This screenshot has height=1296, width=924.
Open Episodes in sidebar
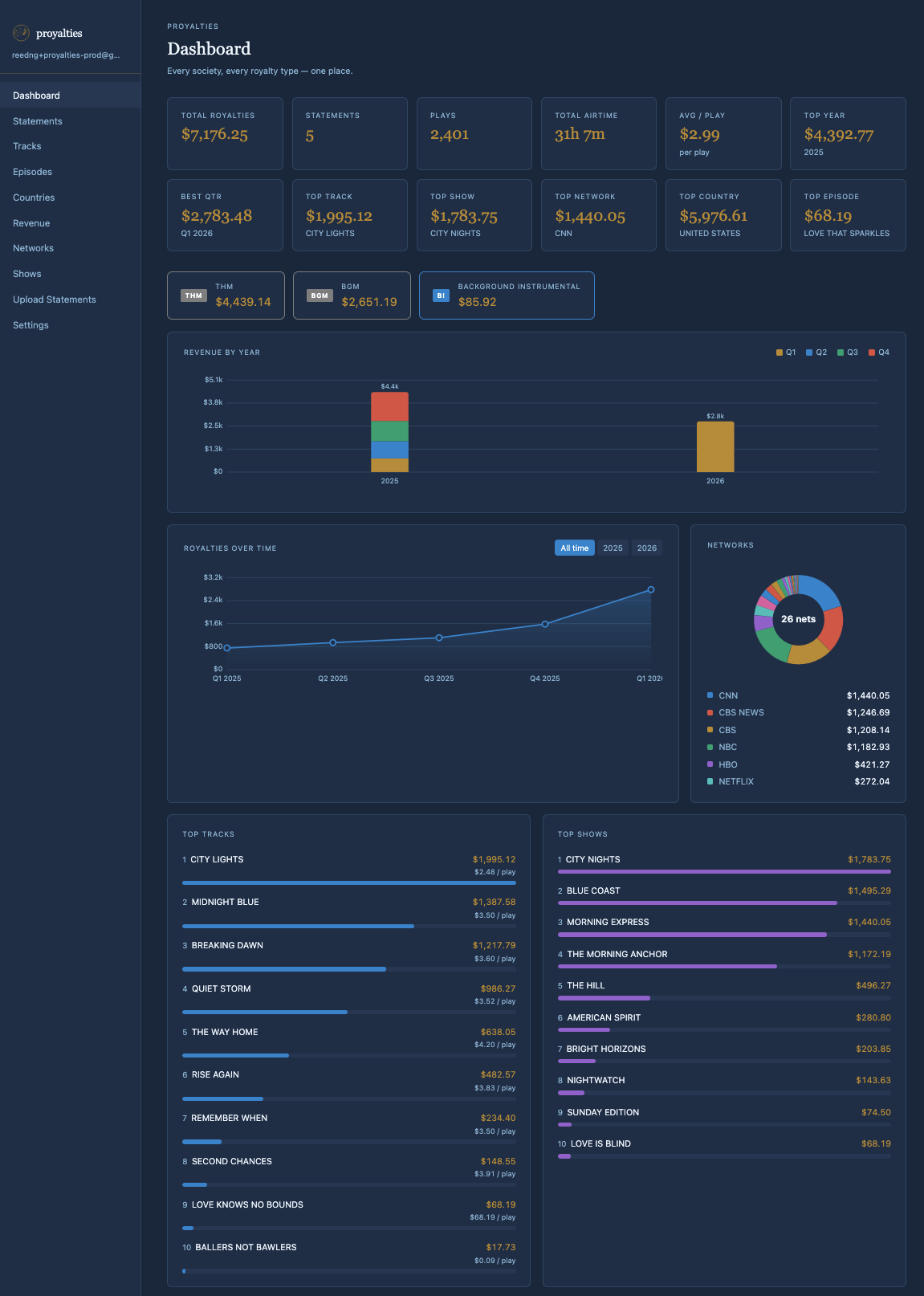(70, 172)
